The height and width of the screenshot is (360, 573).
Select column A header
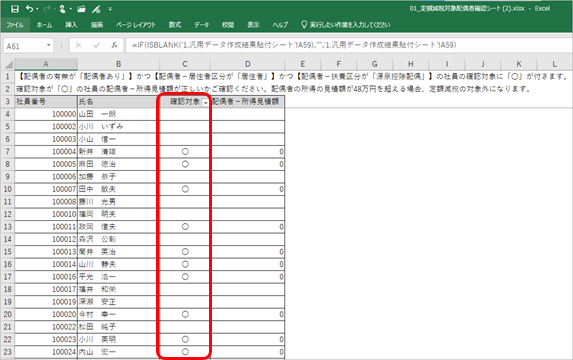pyautogui.click(x=46, y=64)
